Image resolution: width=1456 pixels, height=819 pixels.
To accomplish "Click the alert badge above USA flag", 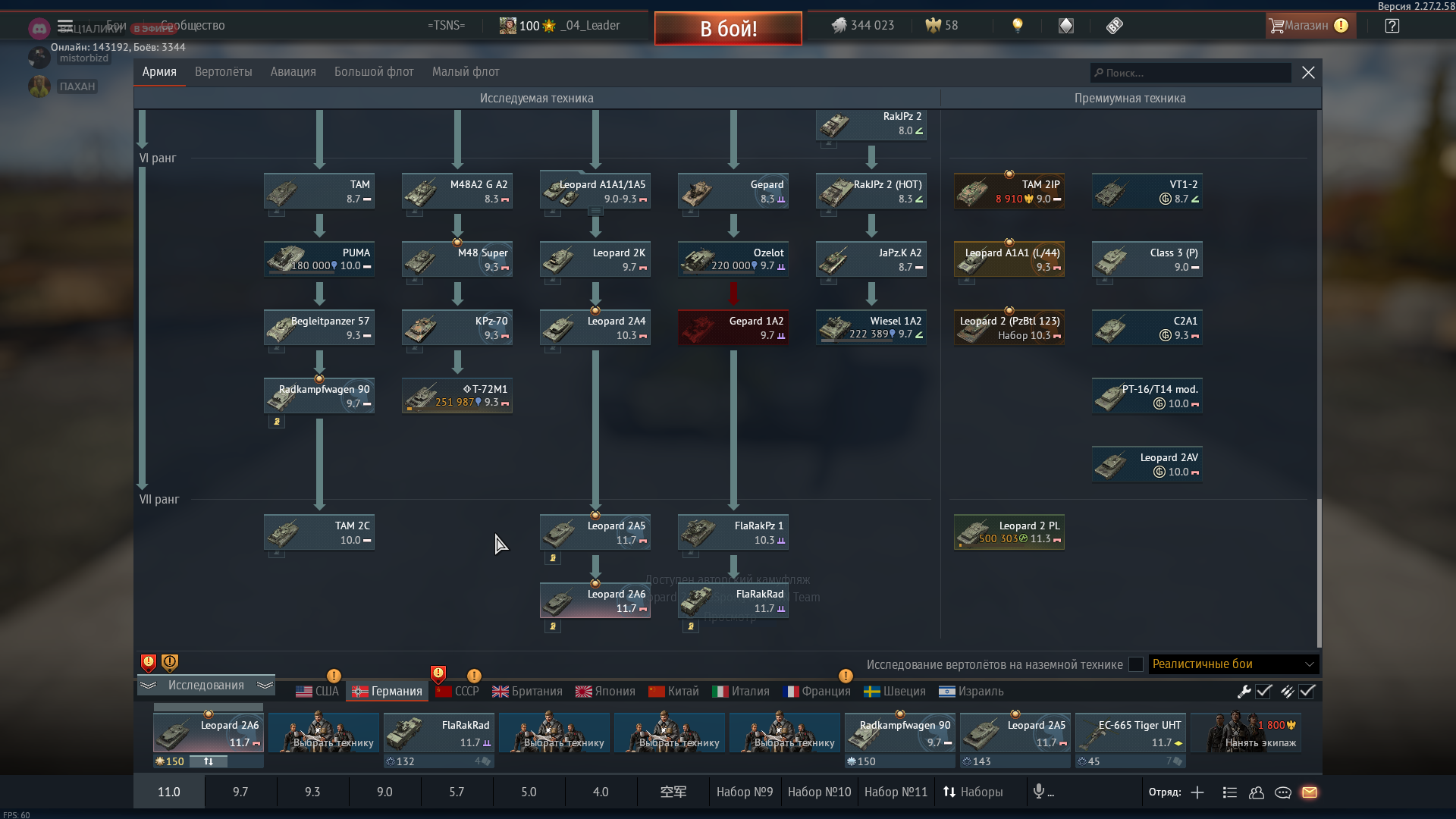I will 334,676.
